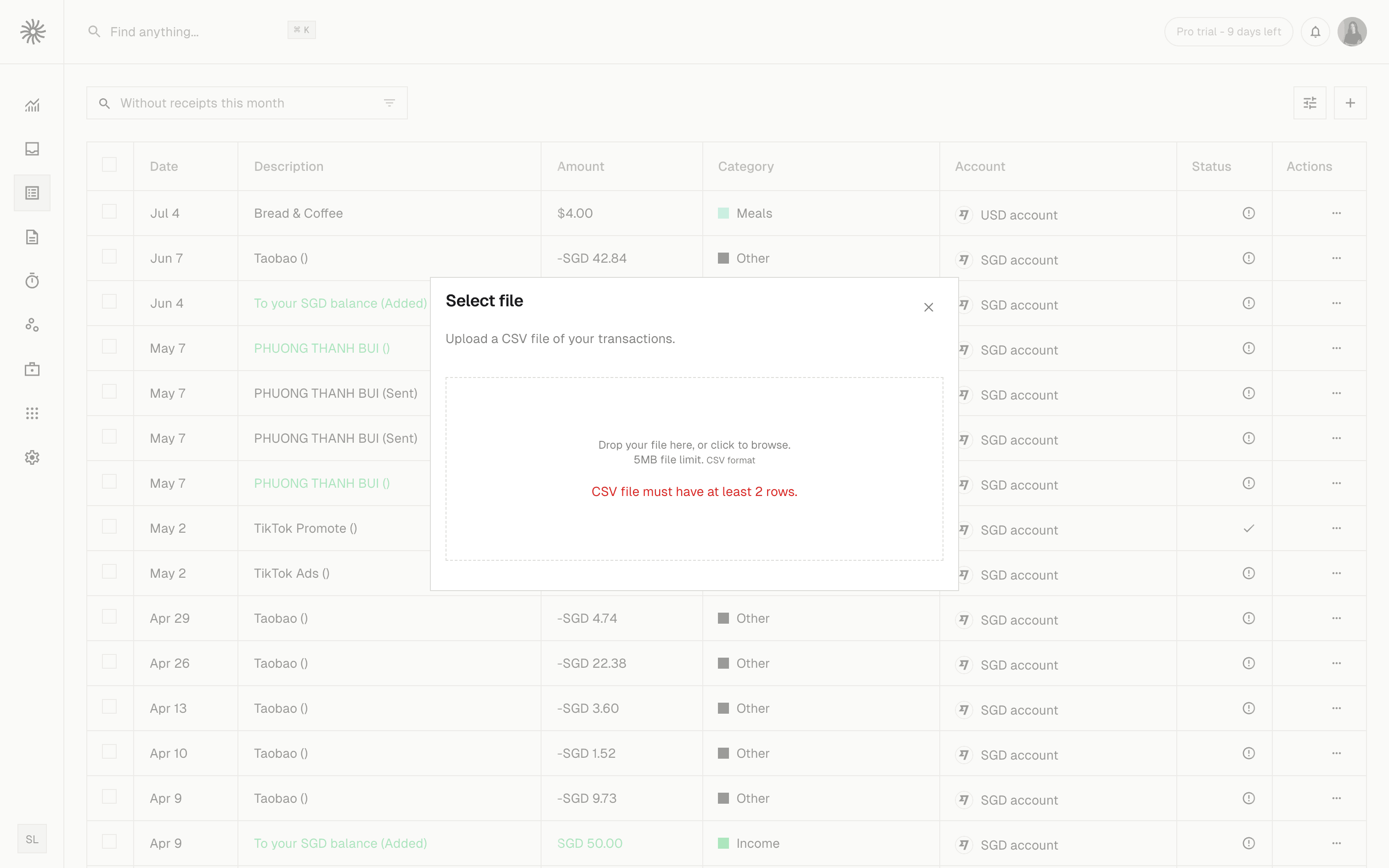Screen dimensions: 1389x868
Task: Click the green Income category swatch
Action: 723,843
